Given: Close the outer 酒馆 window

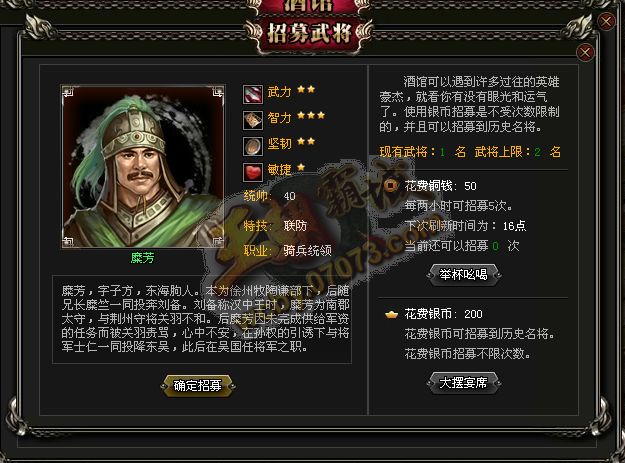Looking at the screenshot, I should click(606, 21).
